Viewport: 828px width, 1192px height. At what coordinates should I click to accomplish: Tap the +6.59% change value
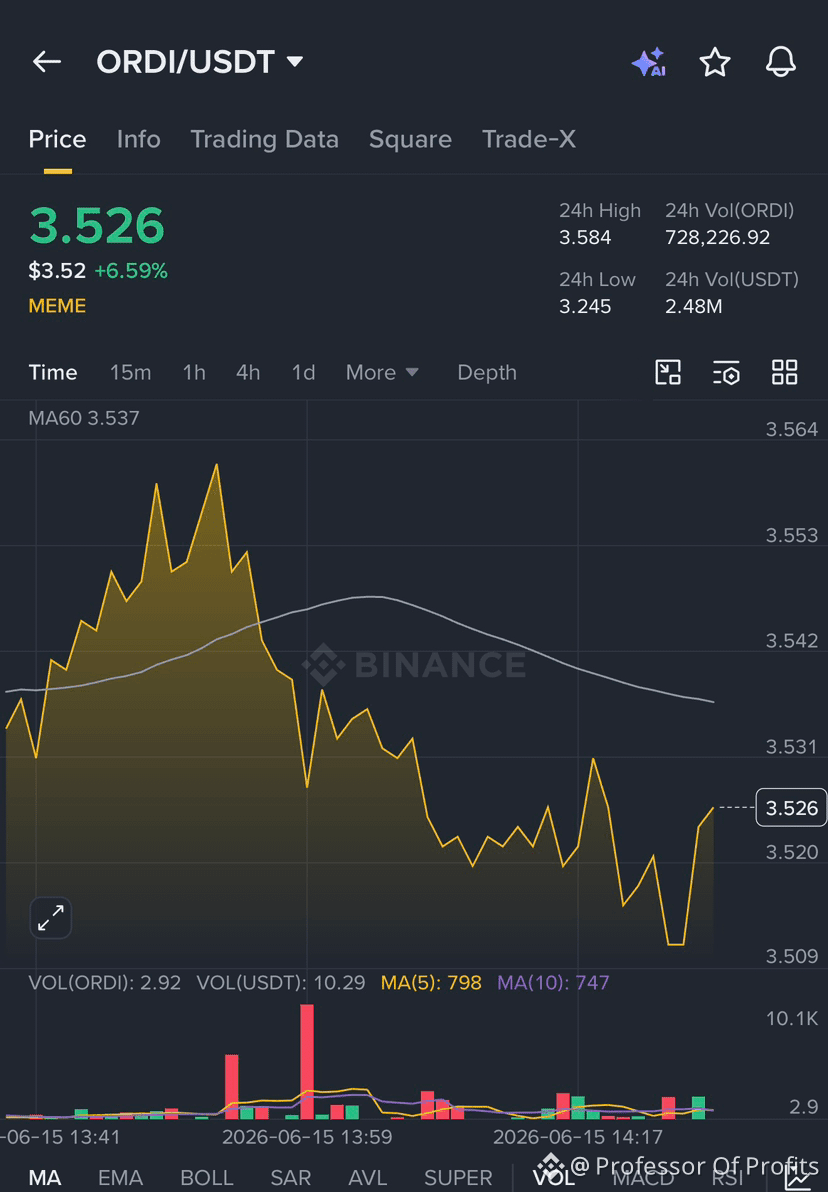131,271
